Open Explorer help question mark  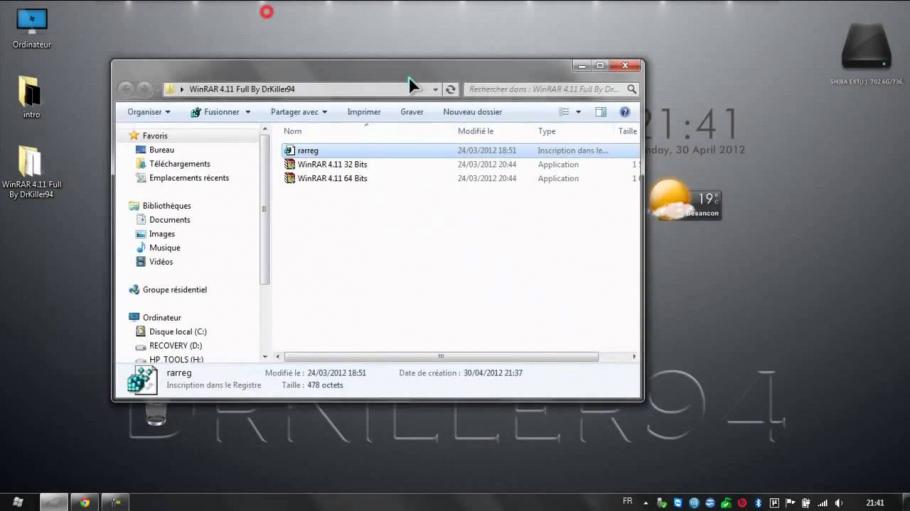[624, 111]
